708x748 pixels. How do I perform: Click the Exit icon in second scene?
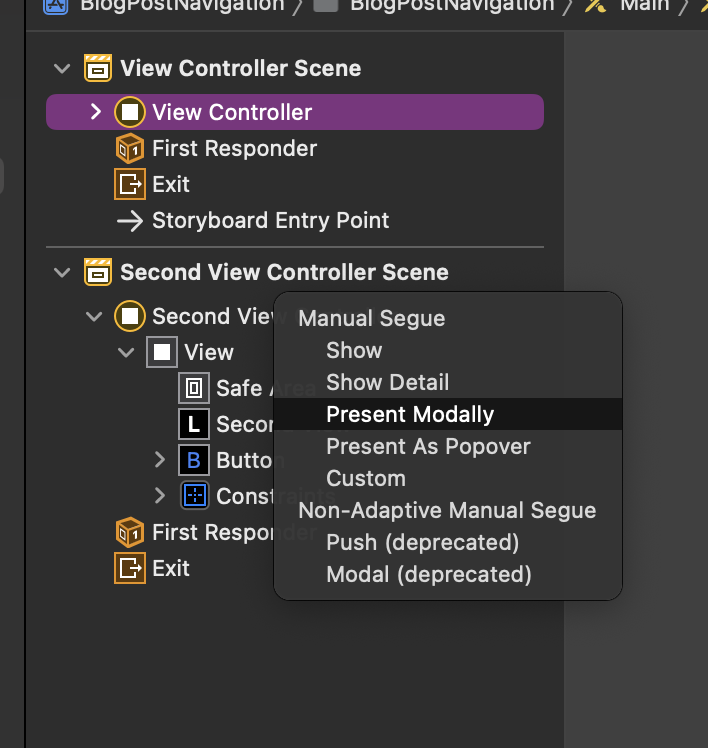tap(130, 568)
